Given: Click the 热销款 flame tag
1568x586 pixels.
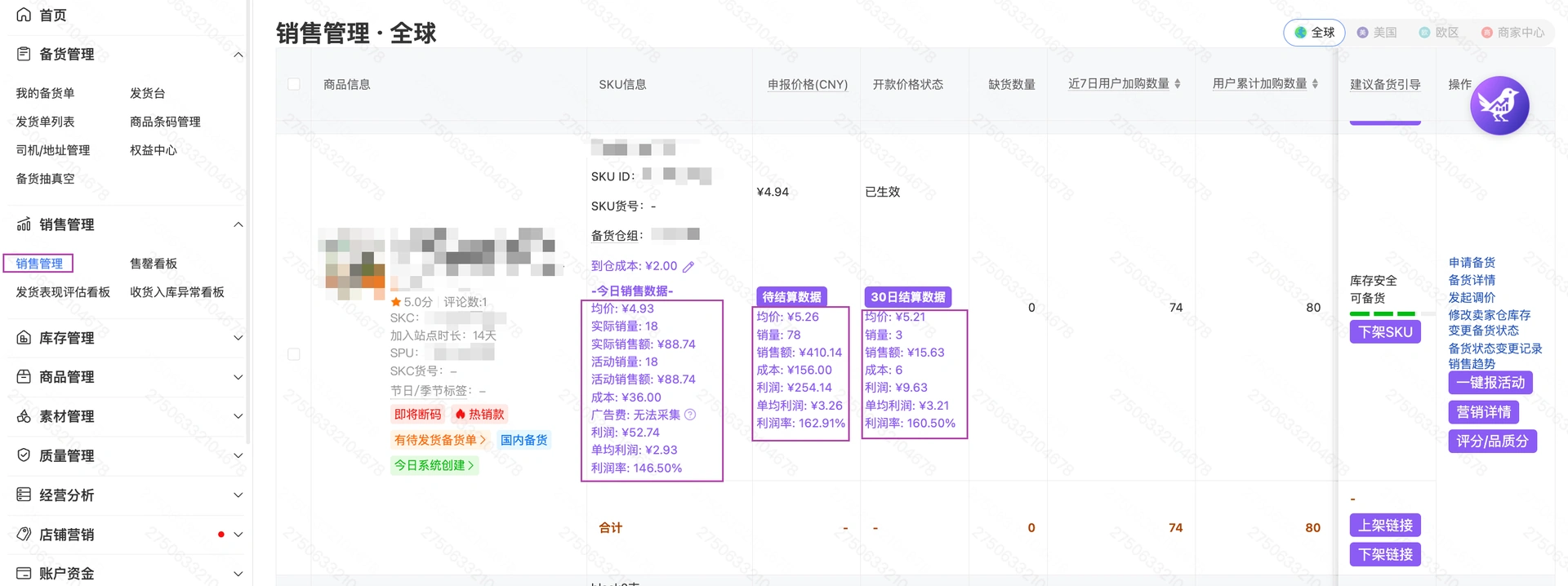Looking at the screenshot, I should point(479,415).
